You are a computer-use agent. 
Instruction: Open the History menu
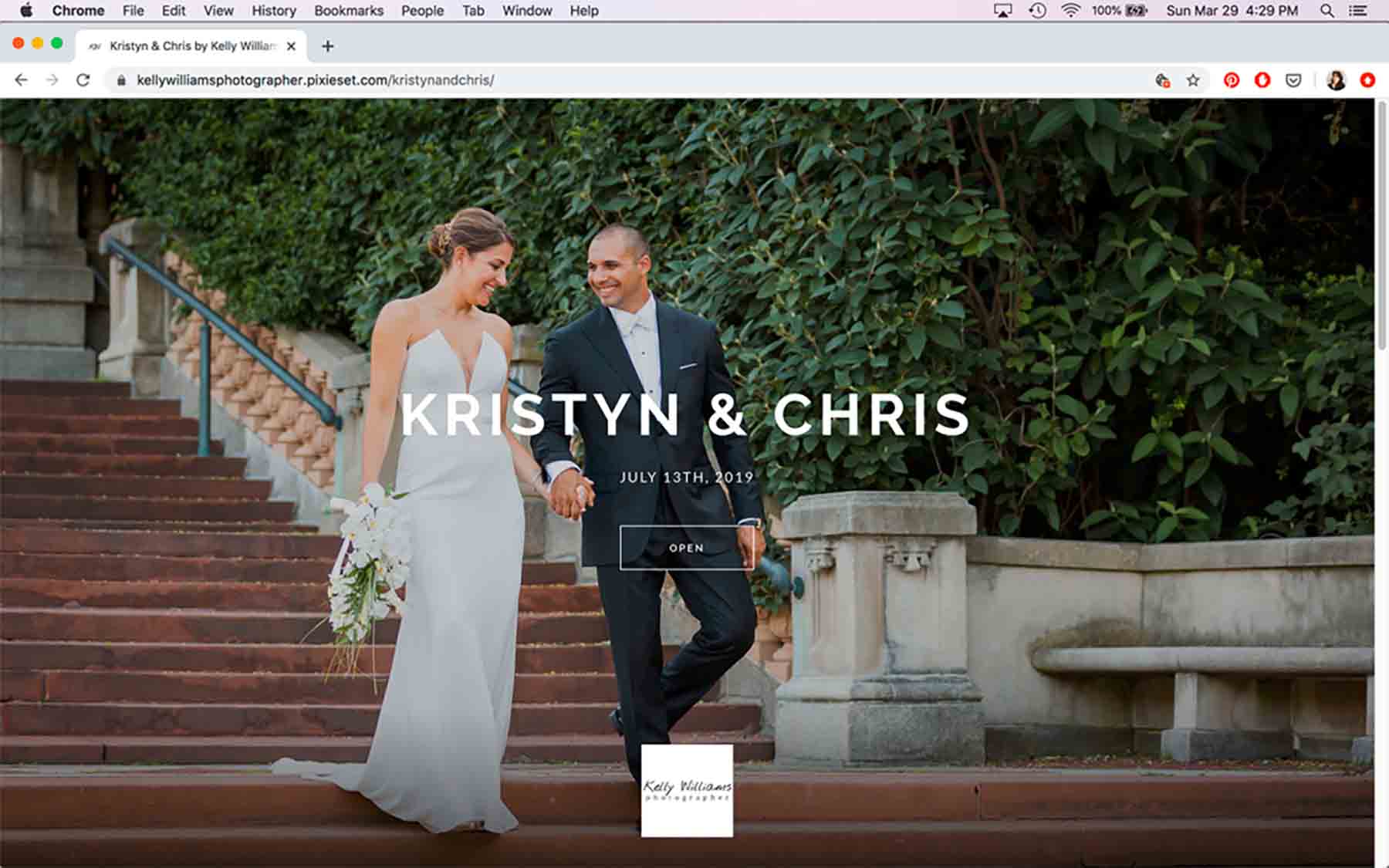[272, 11]
